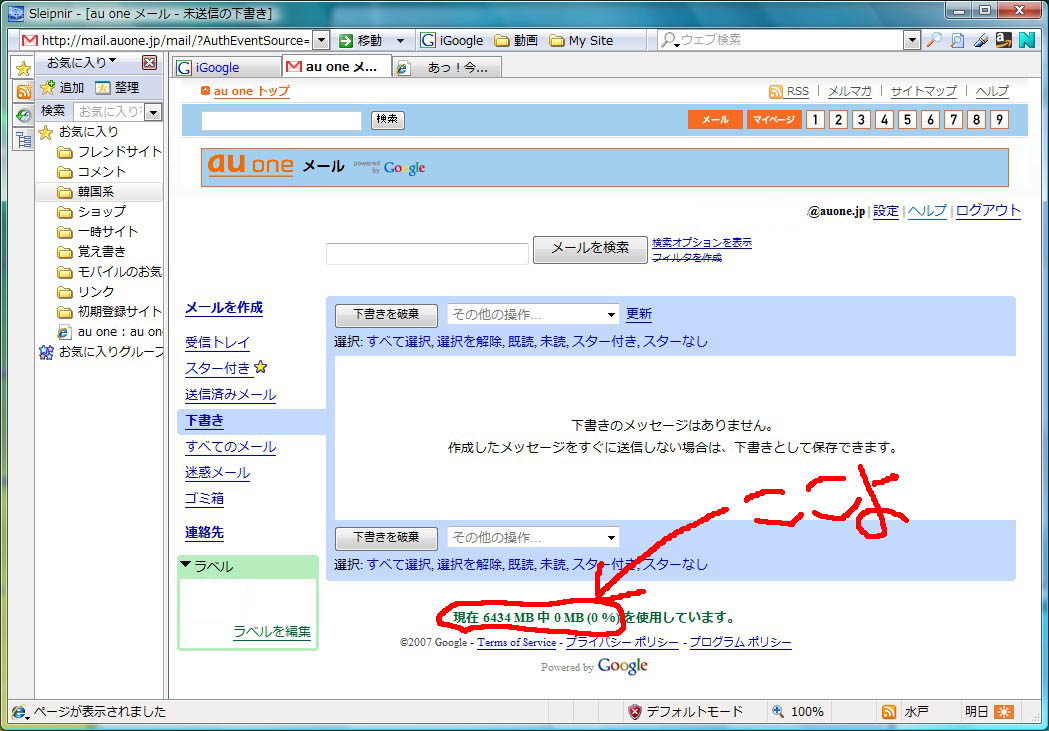The width and height of the screenshot is (1049, 731).
Task: Click the 検索オプションを表示 link
Action: click(x=702, y=243)
